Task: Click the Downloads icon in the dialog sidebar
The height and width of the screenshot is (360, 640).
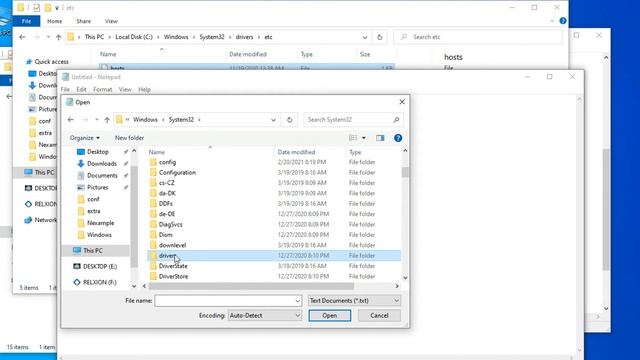Action: (81, 163)
